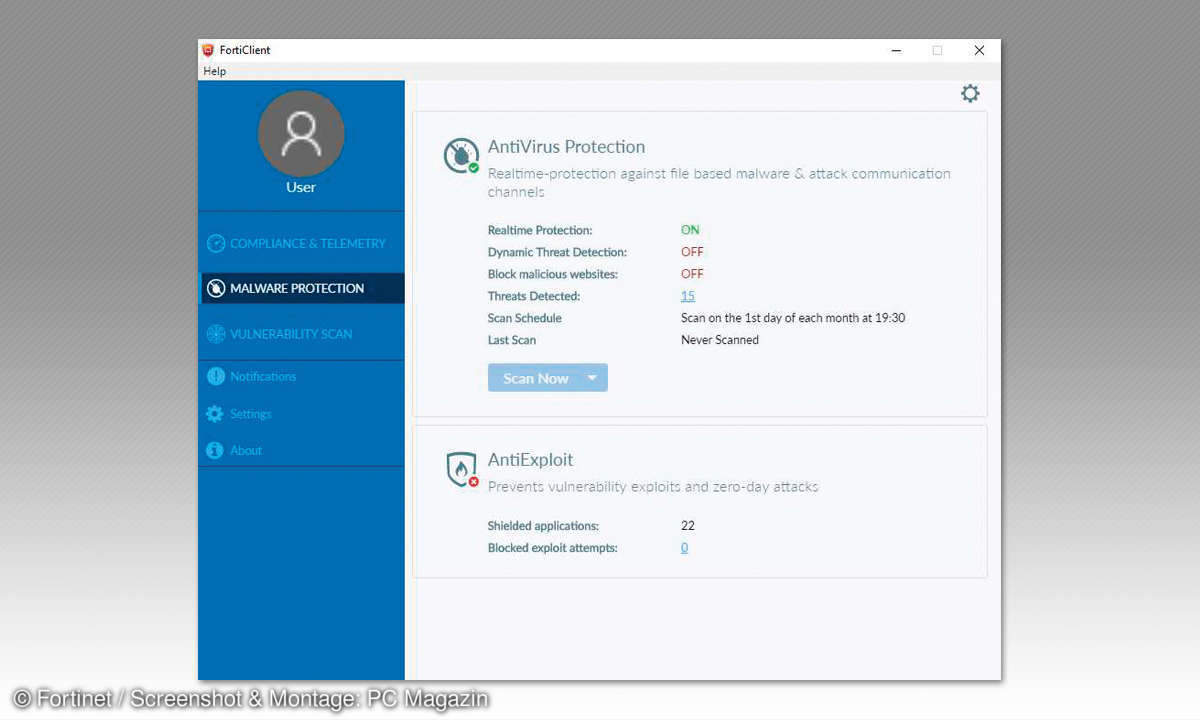
Task: Open settings via top-right gear icon
Action: pyautogui.click(x=970, y=93)
